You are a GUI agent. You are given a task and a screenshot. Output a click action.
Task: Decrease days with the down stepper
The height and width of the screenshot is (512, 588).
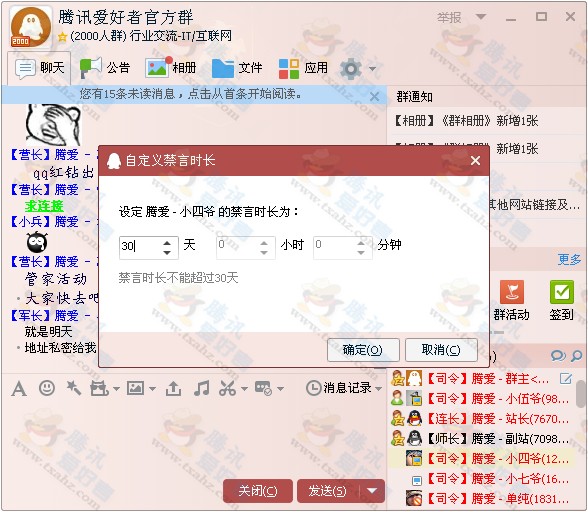pyautogui.click(x=167, y=253)
